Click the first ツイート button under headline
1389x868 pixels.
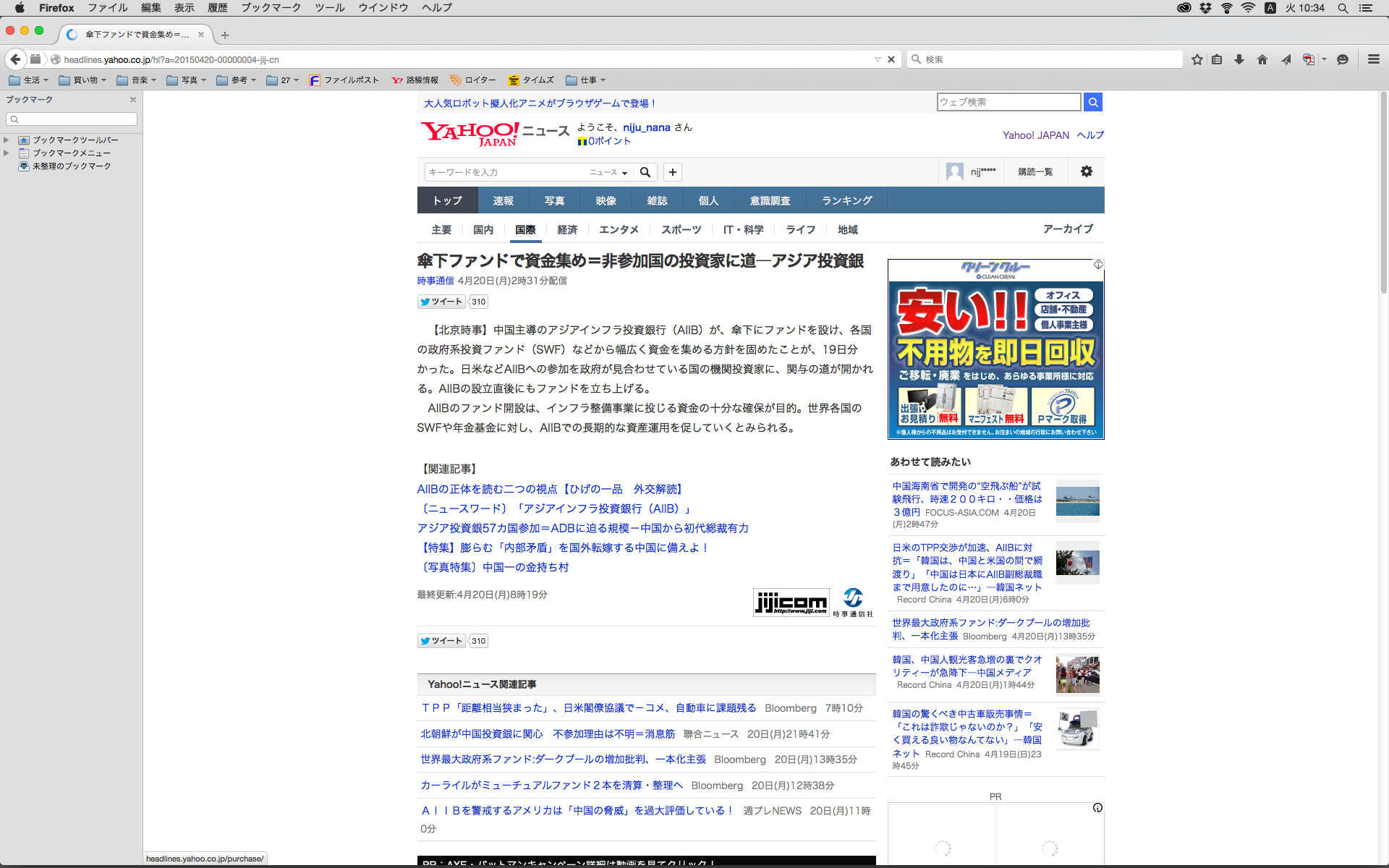pos(441,302)
